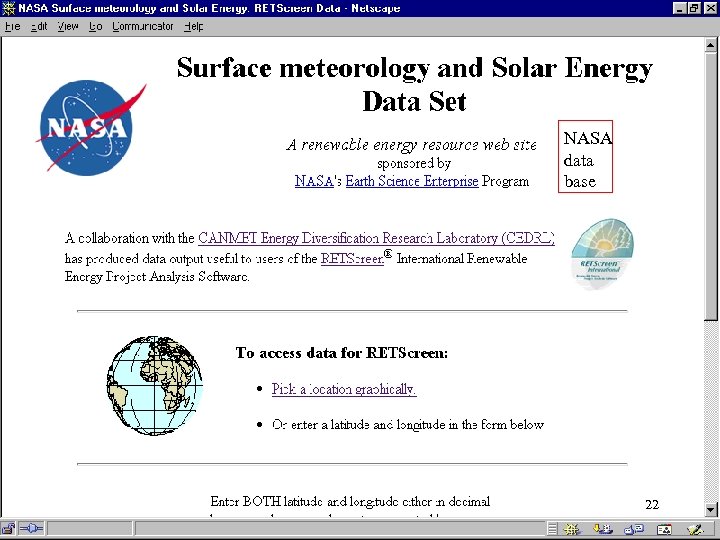Open the Go menu
This screenshot has width=720, height=540.
coord(96,27)
